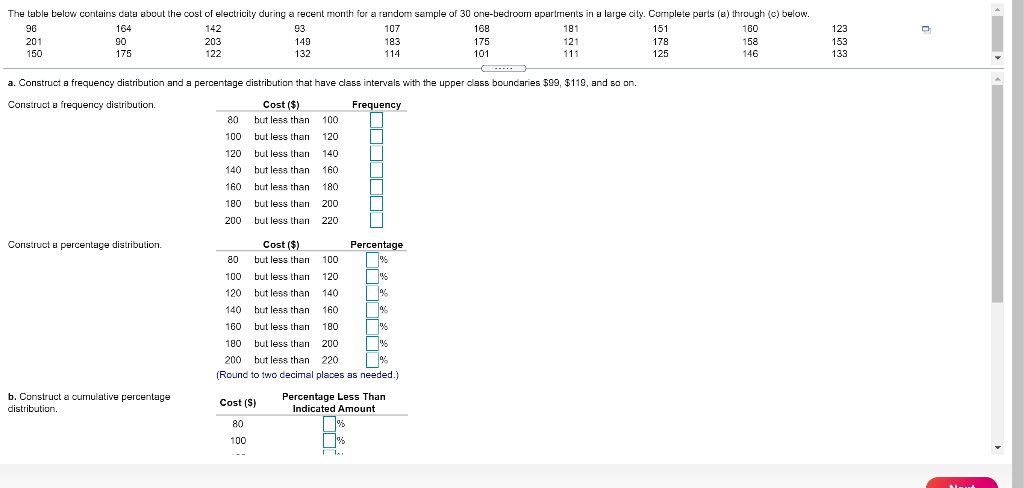The image size is (1024, 488).
Task: Select frequency box for 120 to 140
Action: pyautogui.click(x=376, y=154)
